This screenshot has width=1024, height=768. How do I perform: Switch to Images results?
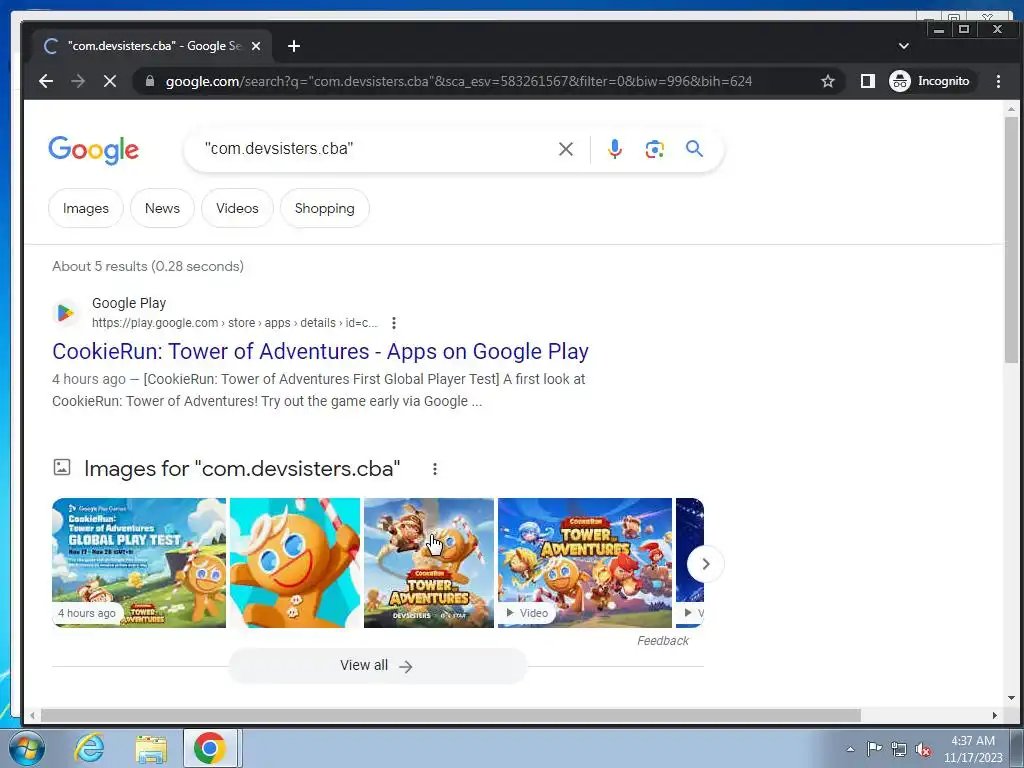pyautogui.click(x=86, y=208)
